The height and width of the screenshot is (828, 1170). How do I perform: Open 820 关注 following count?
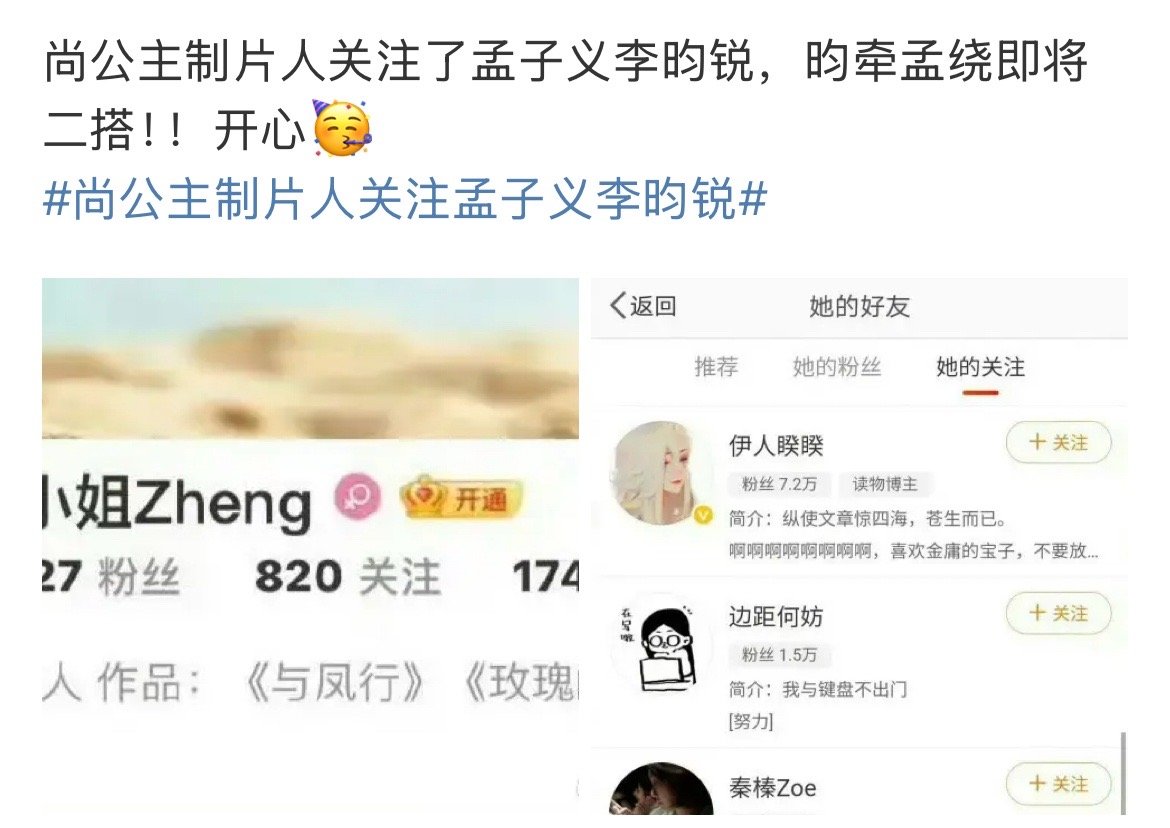coord(347,577)
